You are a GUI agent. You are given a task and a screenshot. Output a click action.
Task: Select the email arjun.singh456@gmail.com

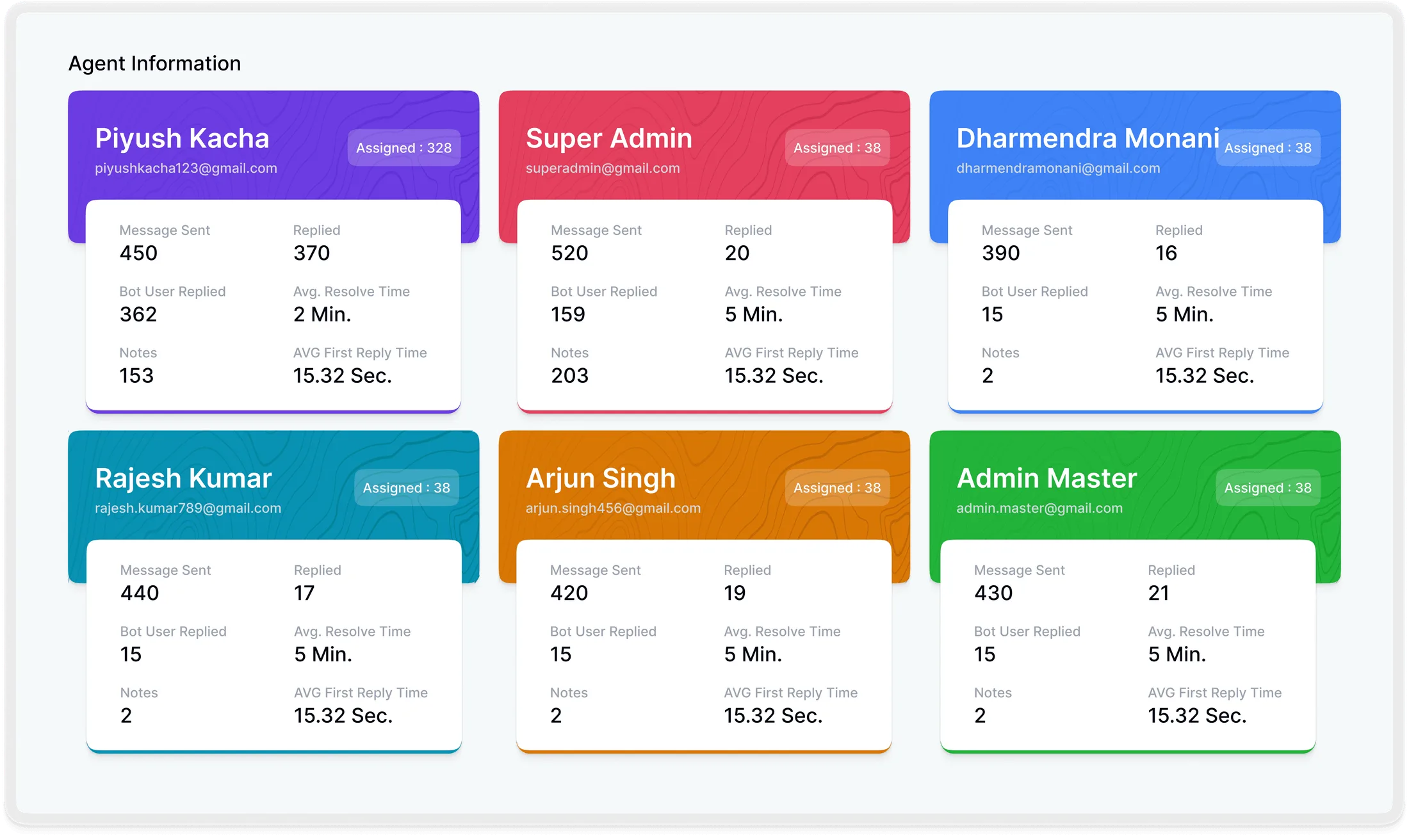tap(613, 508)
